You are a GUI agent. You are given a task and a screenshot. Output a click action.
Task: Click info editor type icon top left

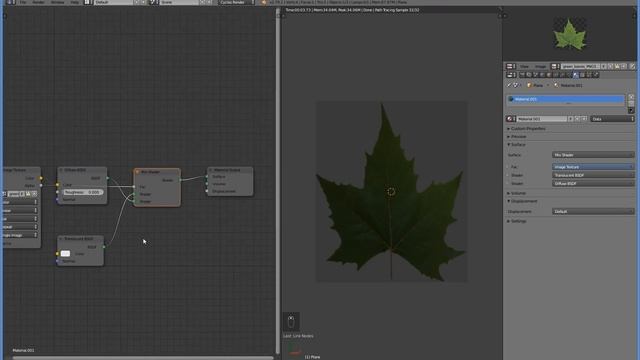(x=11, y=2)
